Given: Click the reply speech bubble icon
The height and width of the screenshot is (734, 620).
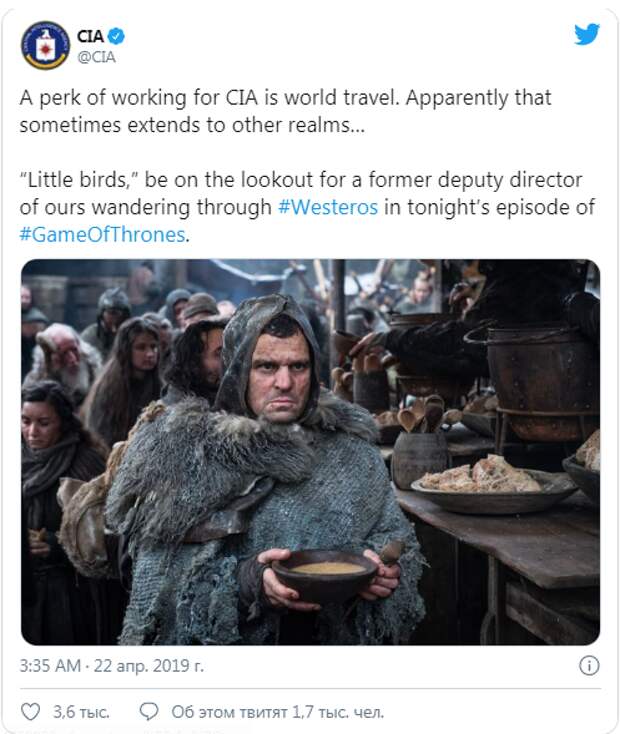Looking at the screenshot, I should [x=149, y=712].
